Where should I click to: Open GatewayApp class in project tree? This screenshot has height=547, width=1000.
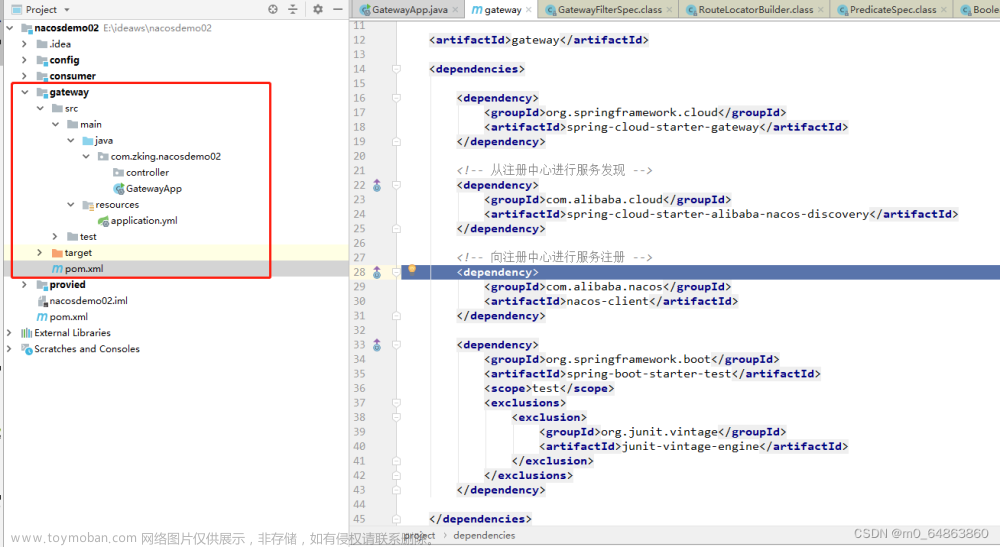pyautogui.click(x=154, y=189)
